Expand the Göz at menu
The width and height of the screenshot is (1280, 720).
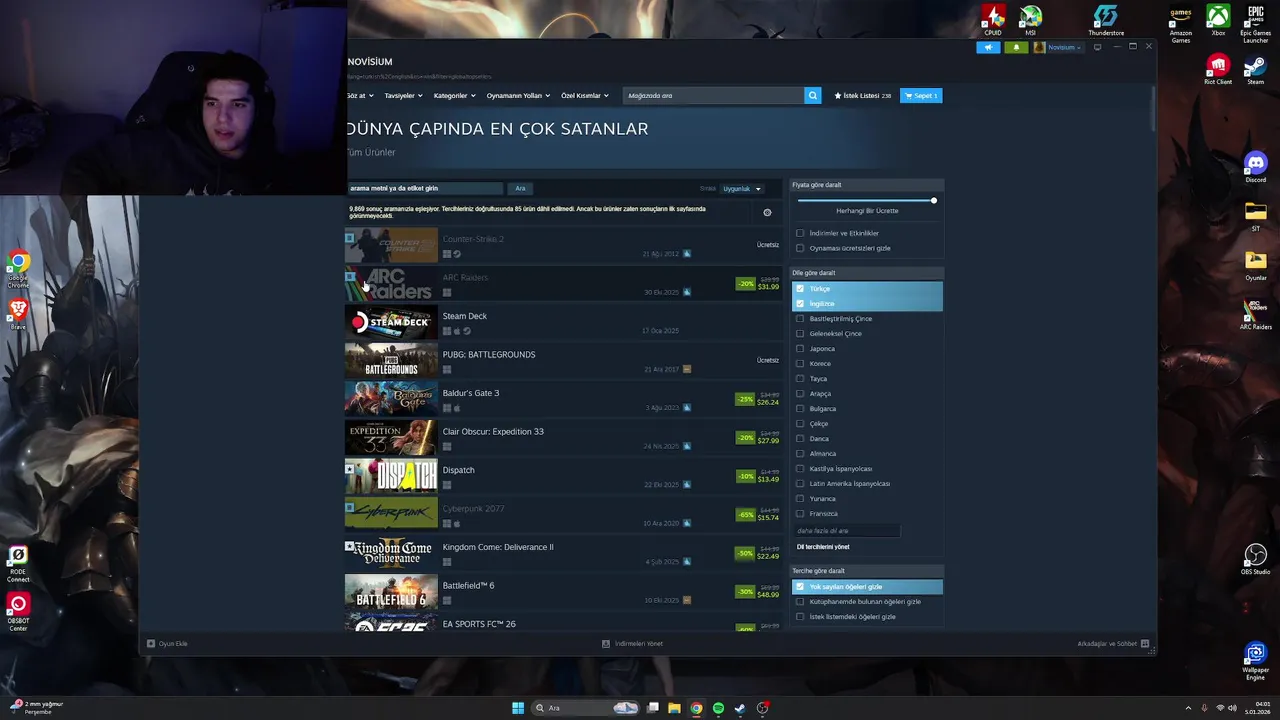click(360, 96)
